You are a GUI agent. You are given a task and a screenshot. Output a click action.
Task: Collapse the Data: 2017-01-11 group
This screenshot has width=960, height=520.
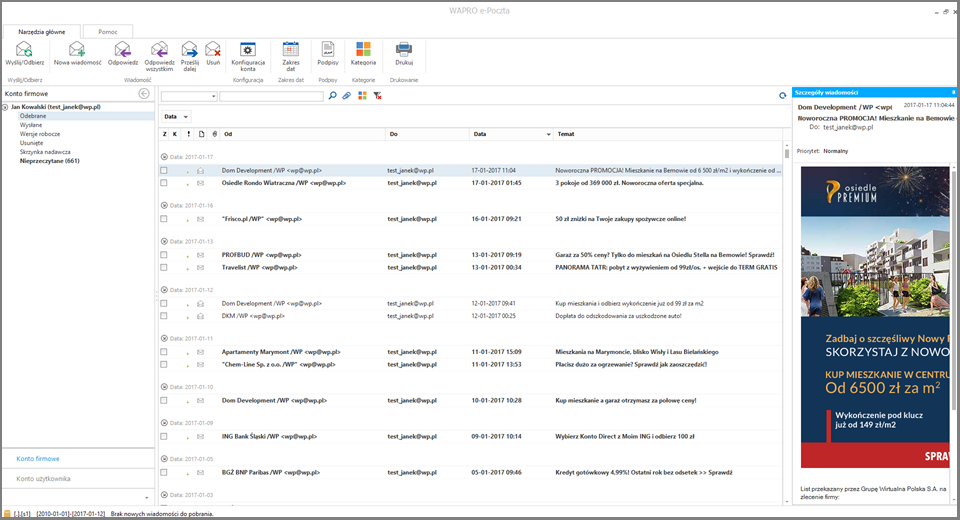(x=164, y=338)
